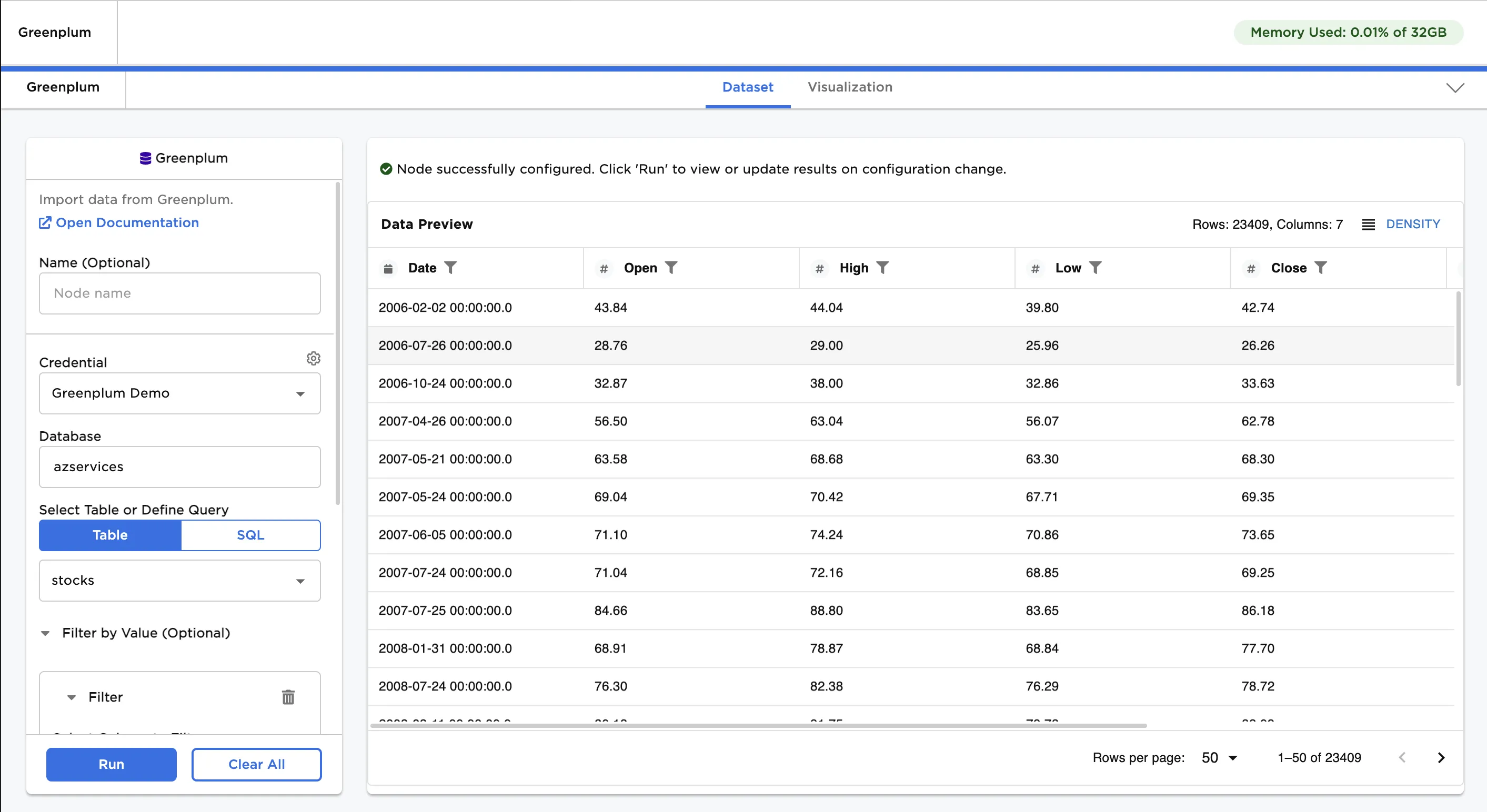Screen dimensions: 1487x812
Task: Collapse the Filter by Value section
Action: click(46, 633)
